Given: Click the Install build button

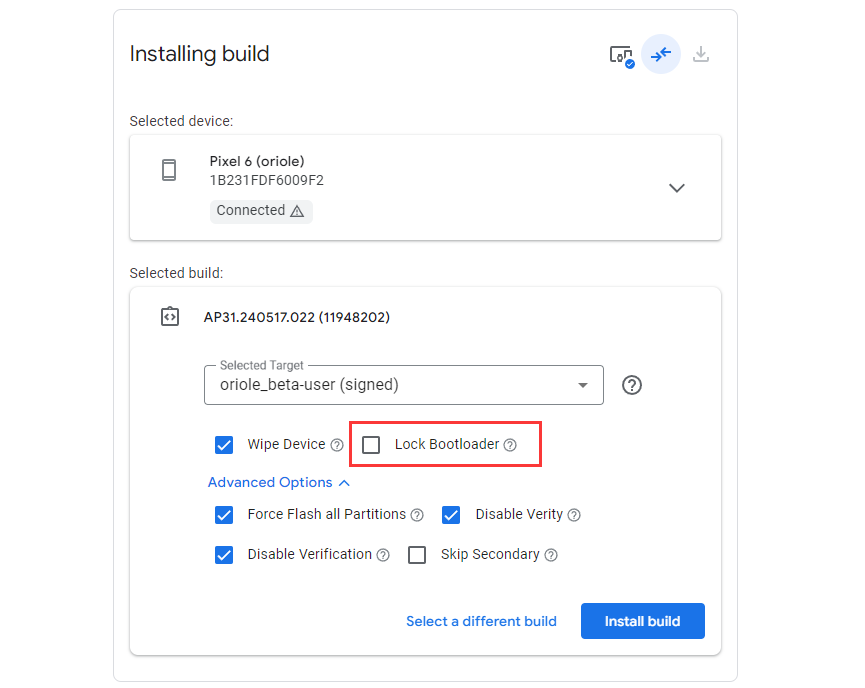Looking at the screenshot, I should pos(643,621).
